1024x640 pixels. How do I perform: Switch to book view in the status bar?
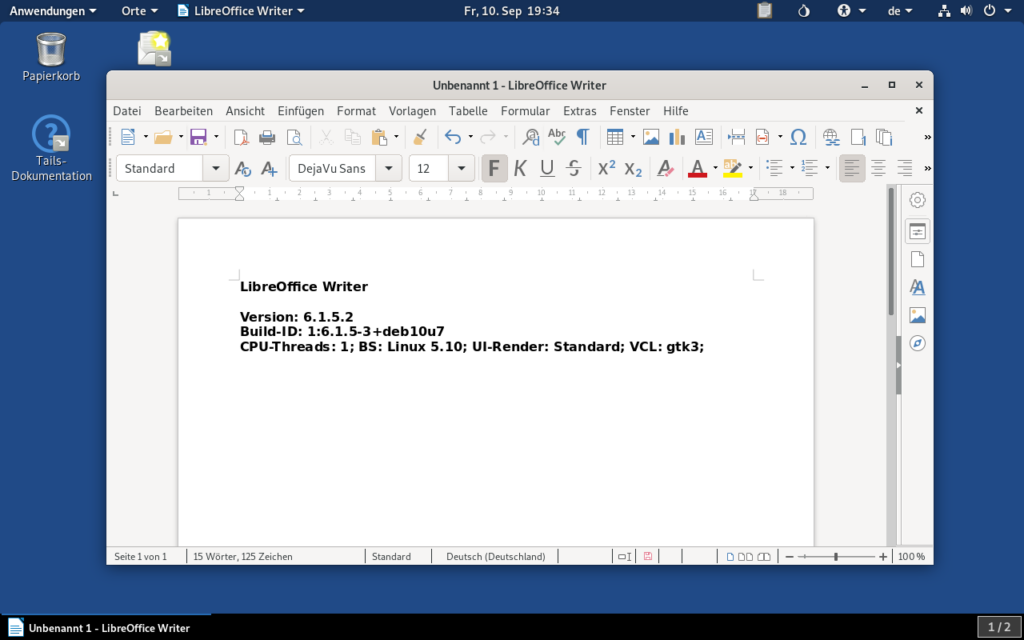(763, 556)
